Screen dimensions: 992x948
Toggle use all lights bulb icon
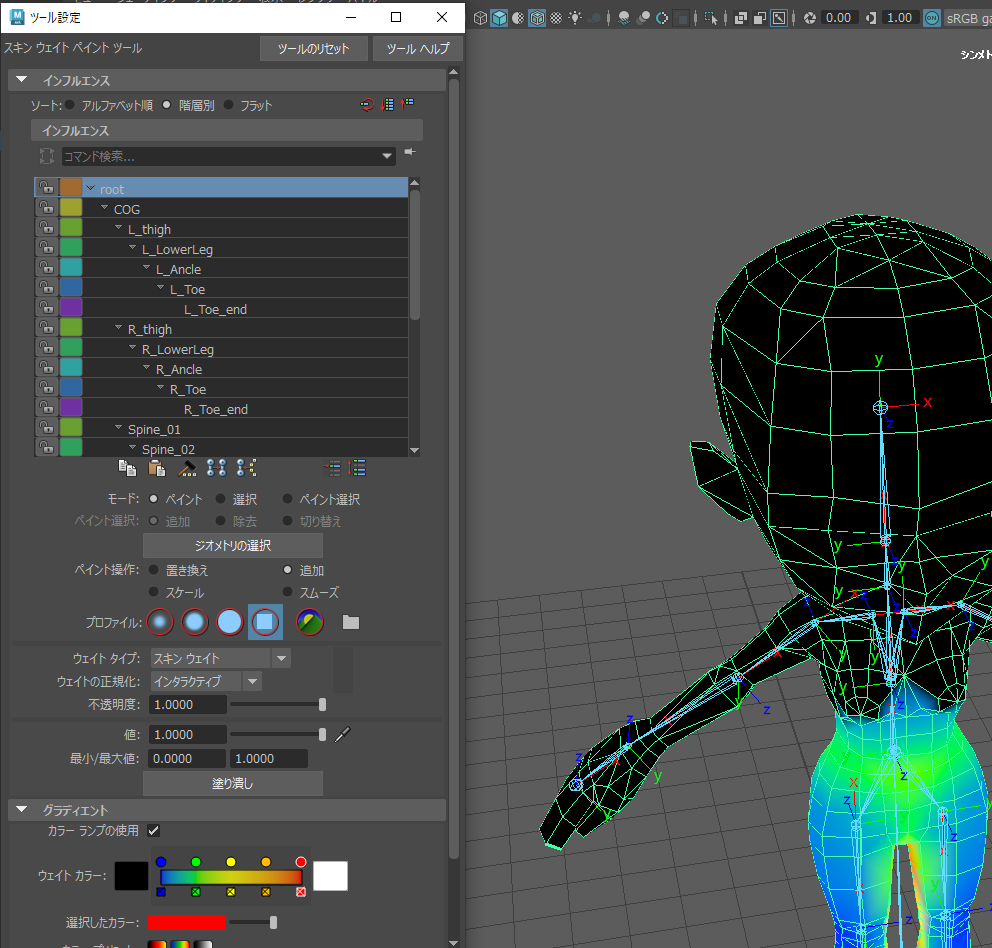[575, 18]
